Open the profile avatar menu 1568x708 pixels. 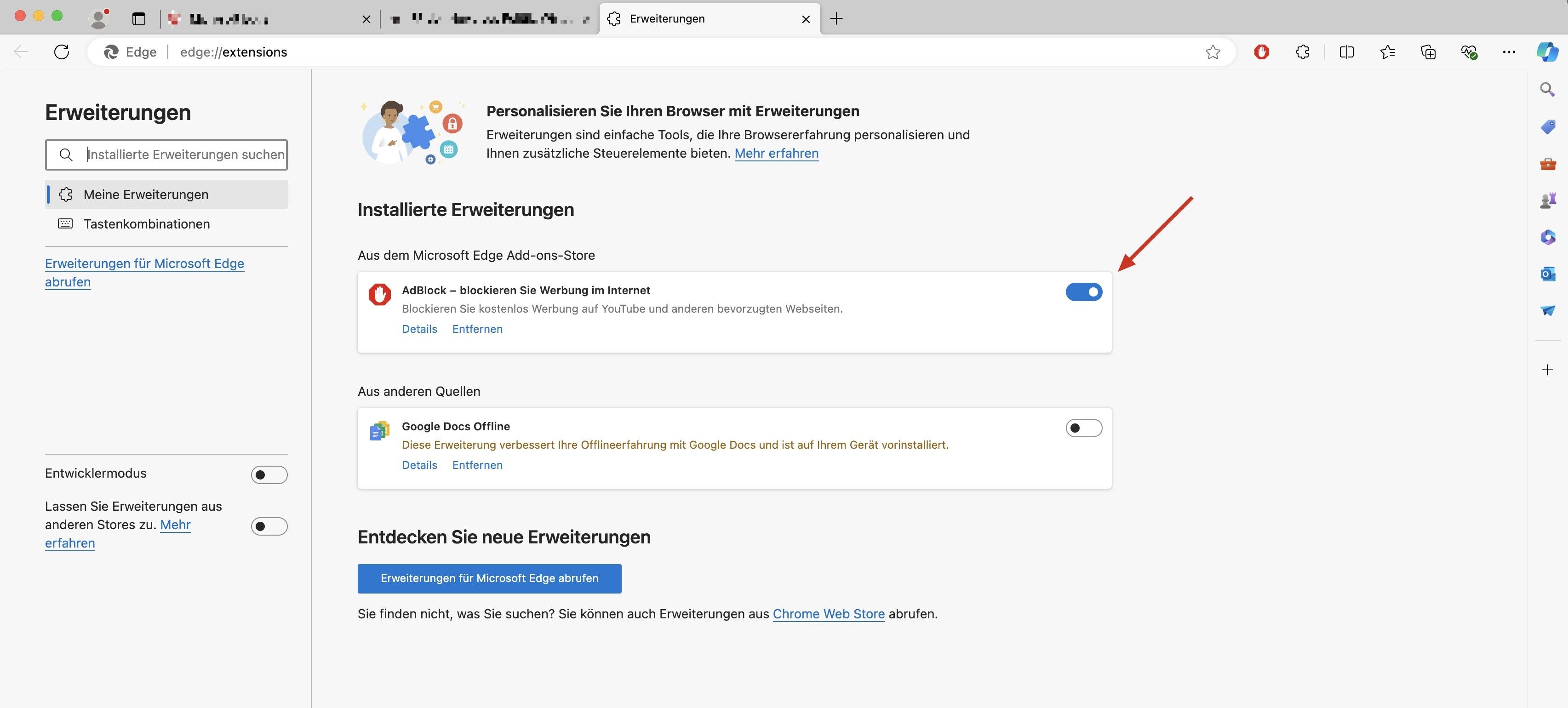(x=98, y=18)
